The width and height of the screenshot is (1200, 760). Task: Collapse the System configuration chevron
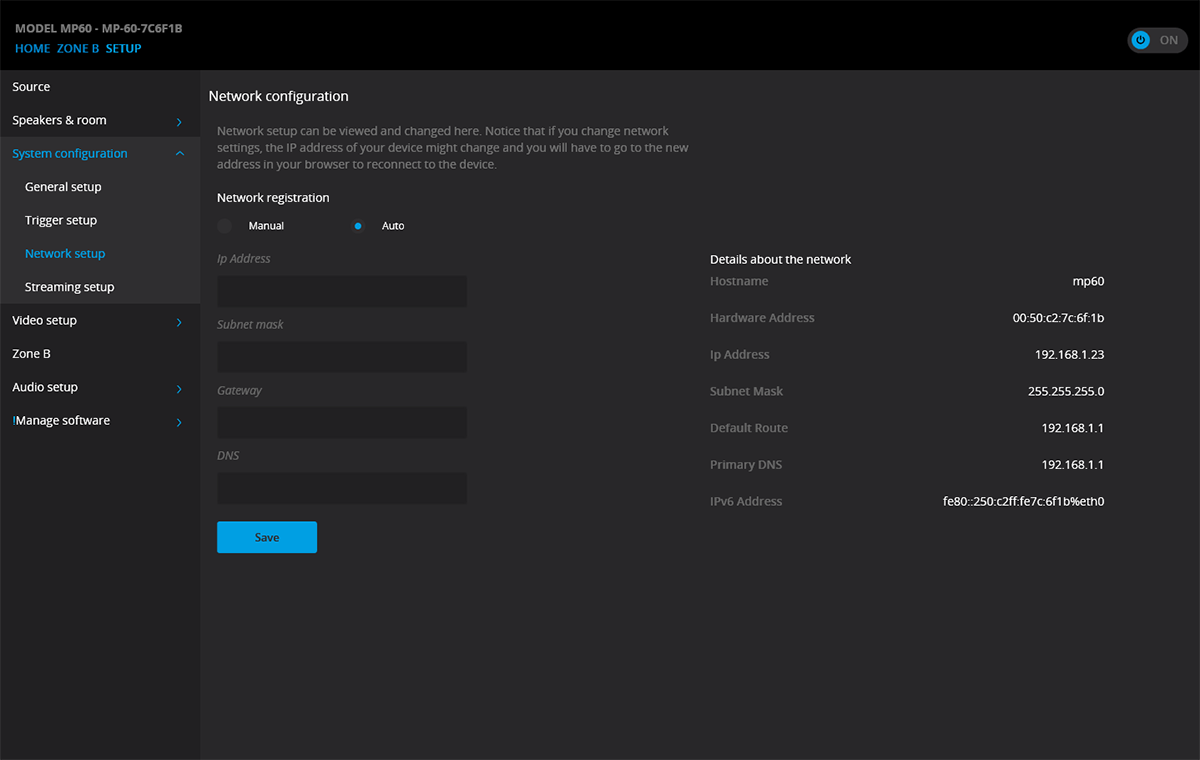tap(179, 154)
